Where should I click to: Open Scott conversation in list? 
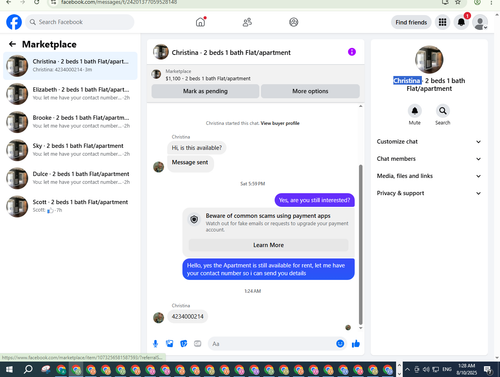point(70,206)
